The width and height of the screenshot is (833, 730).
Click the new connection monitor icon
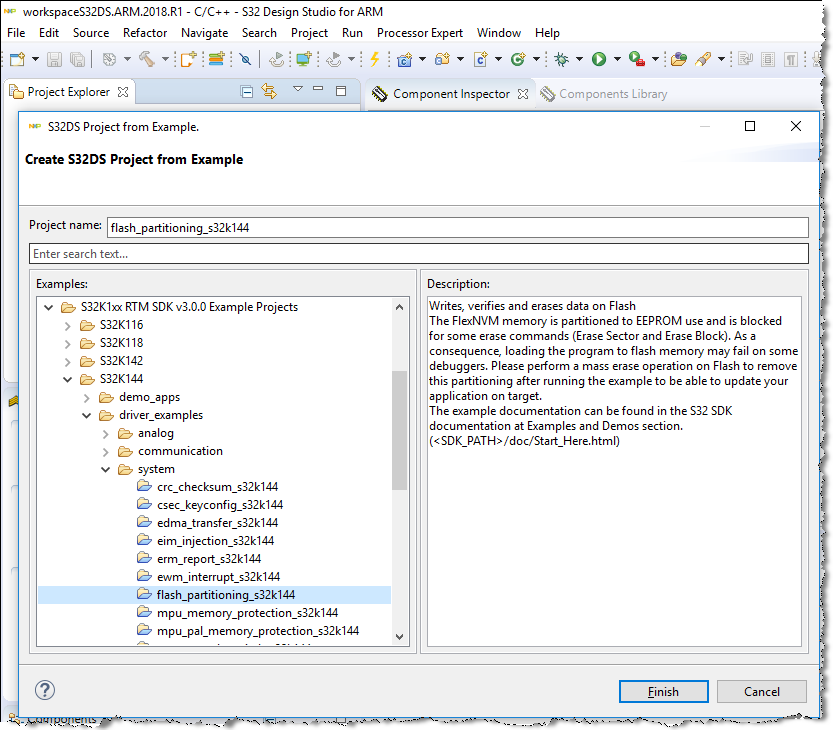(303, 59)
